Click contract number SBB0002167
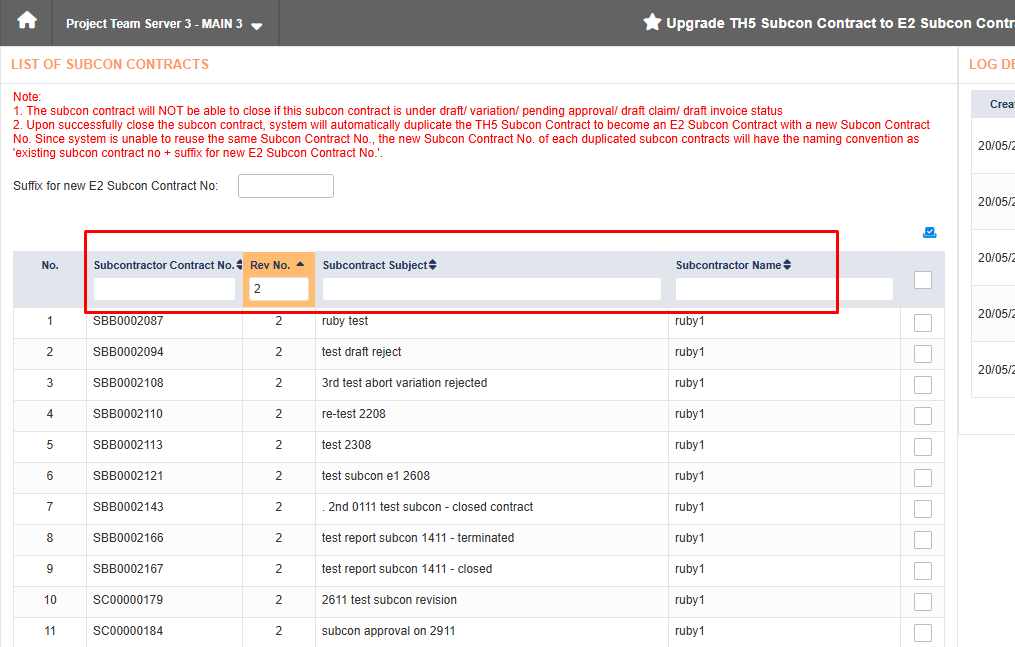1015x647 pixels. [128, 569]
